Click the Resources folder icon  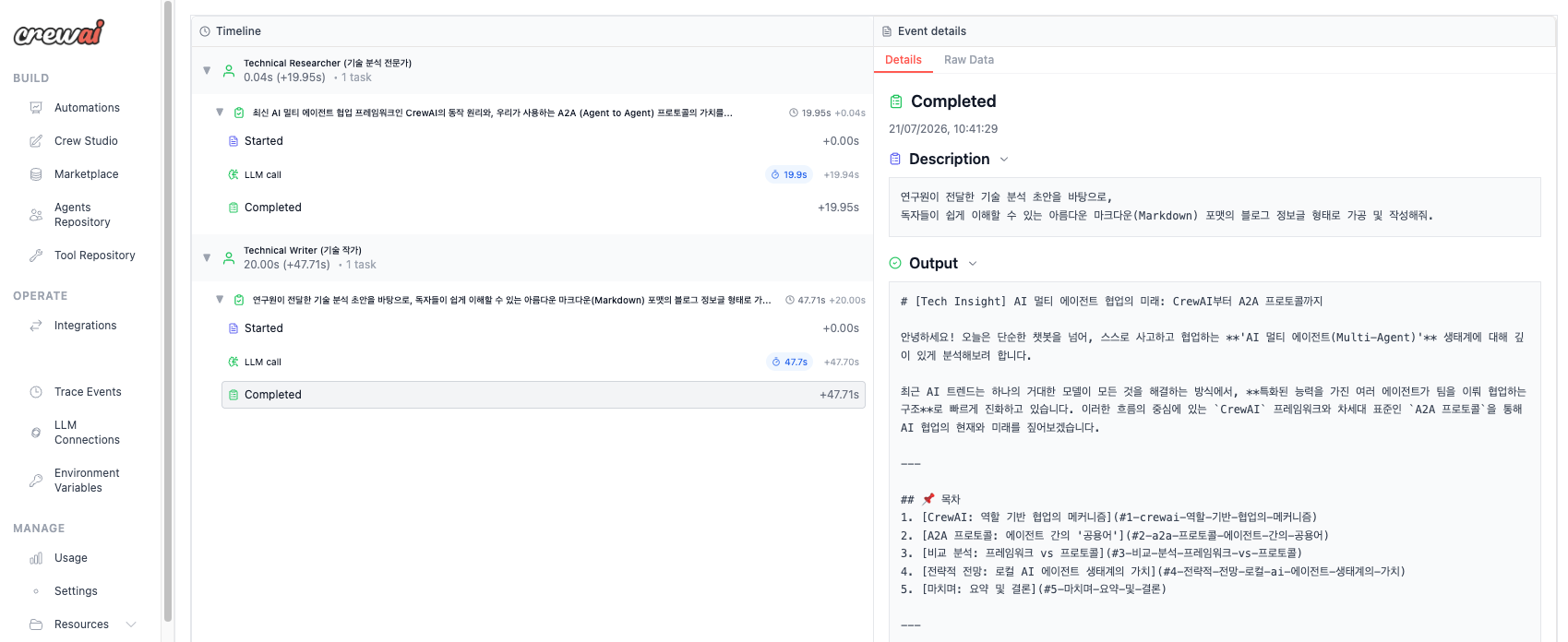36,624
